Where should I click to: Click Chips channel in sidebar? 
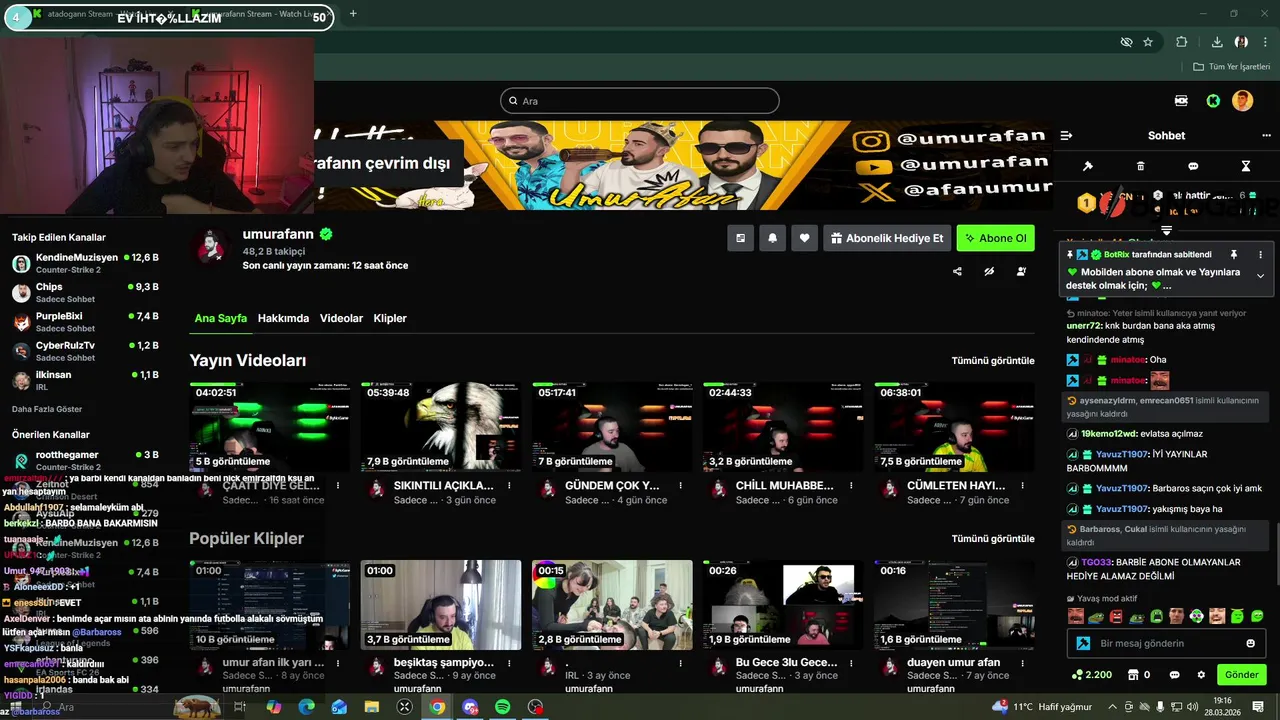click(85, 293)
